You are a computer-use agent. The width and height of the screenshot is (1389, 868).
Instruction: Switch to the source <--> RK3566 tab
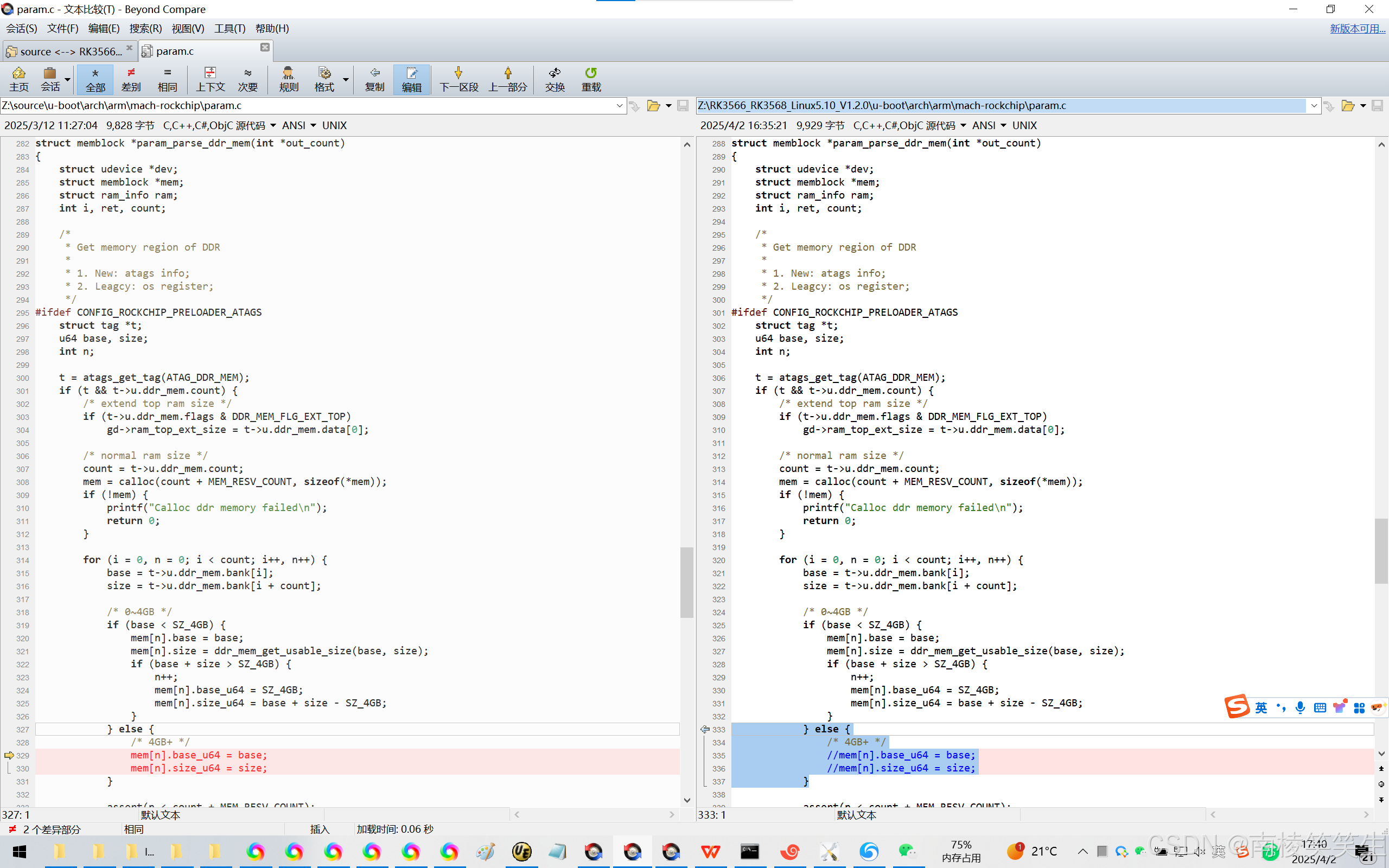tap(70, 52)
